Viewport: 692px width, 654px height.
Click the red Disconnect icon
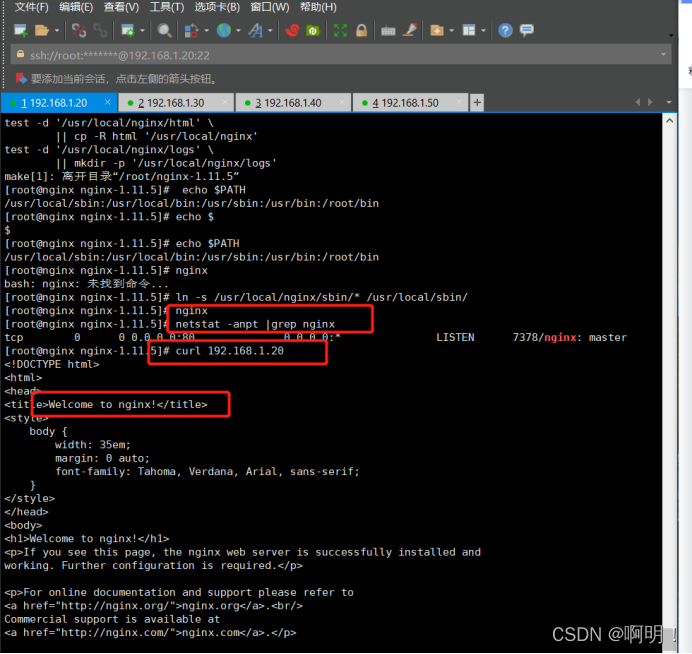coord(79,30)
